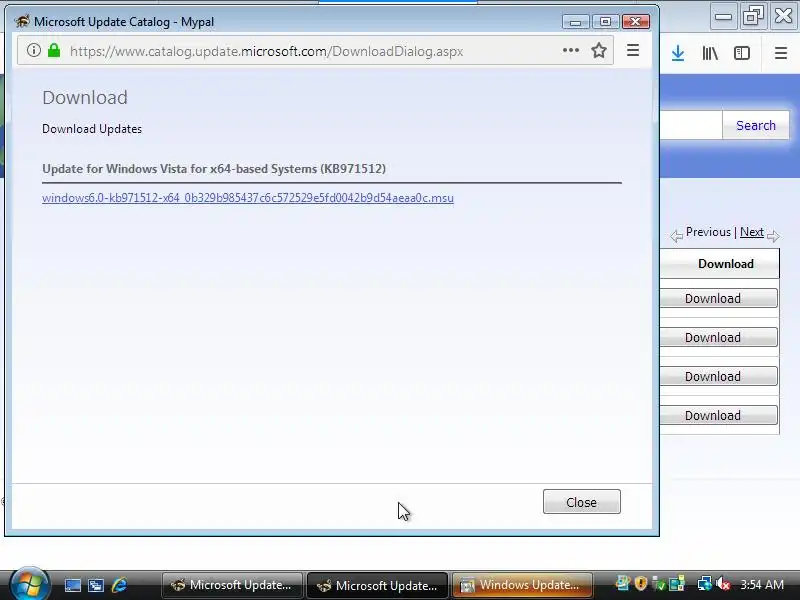Image resolution: width=800 pixels, height=600 pixels.
Task: Open the Windows Start orb
Action: [29, 584]
